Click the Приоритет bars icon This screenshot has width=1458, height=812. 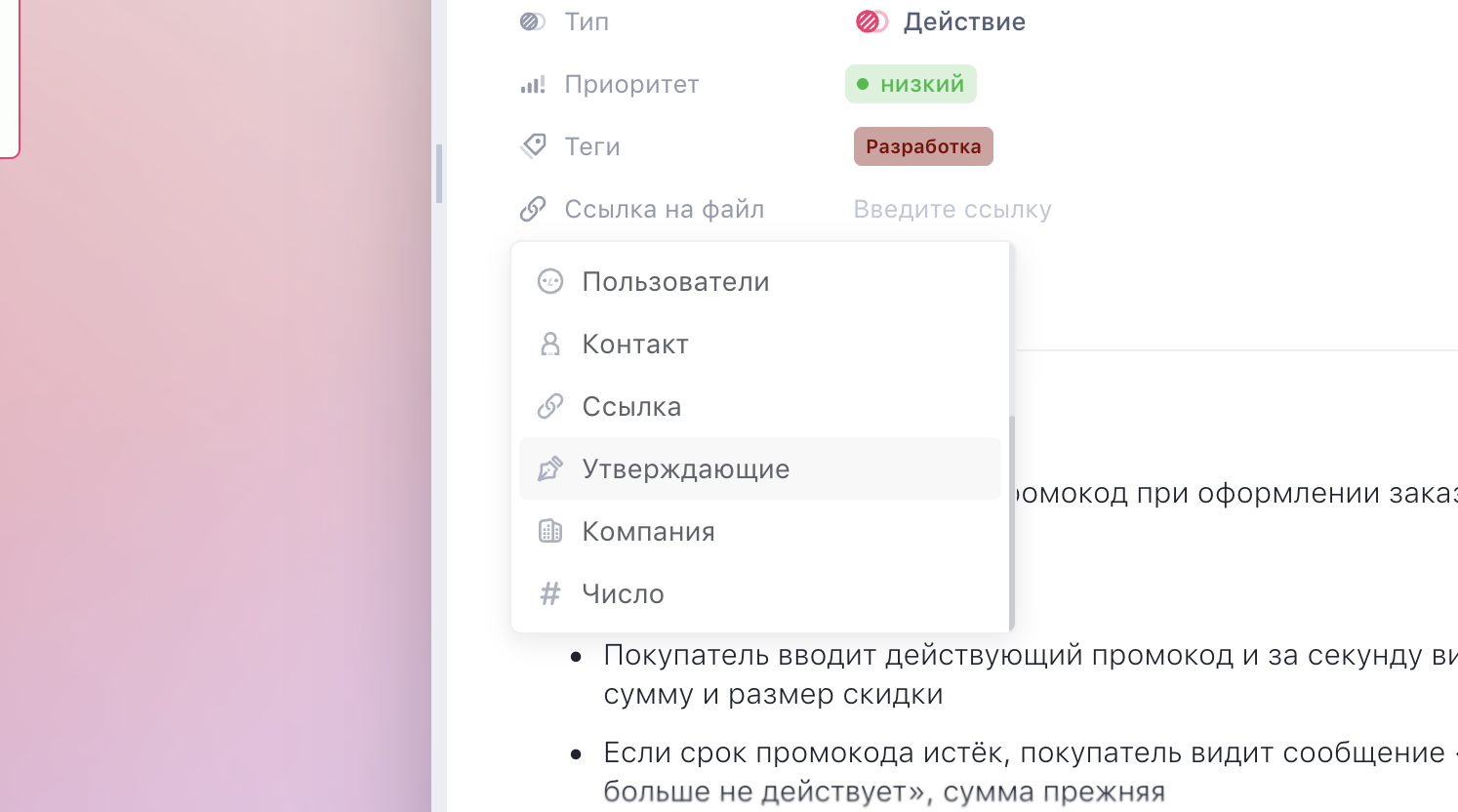point(533,85)
